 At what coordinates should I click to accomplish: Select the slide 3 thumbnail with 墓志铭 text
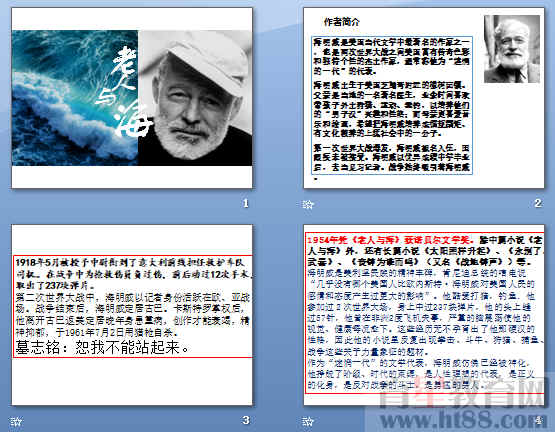pos(132,315)
